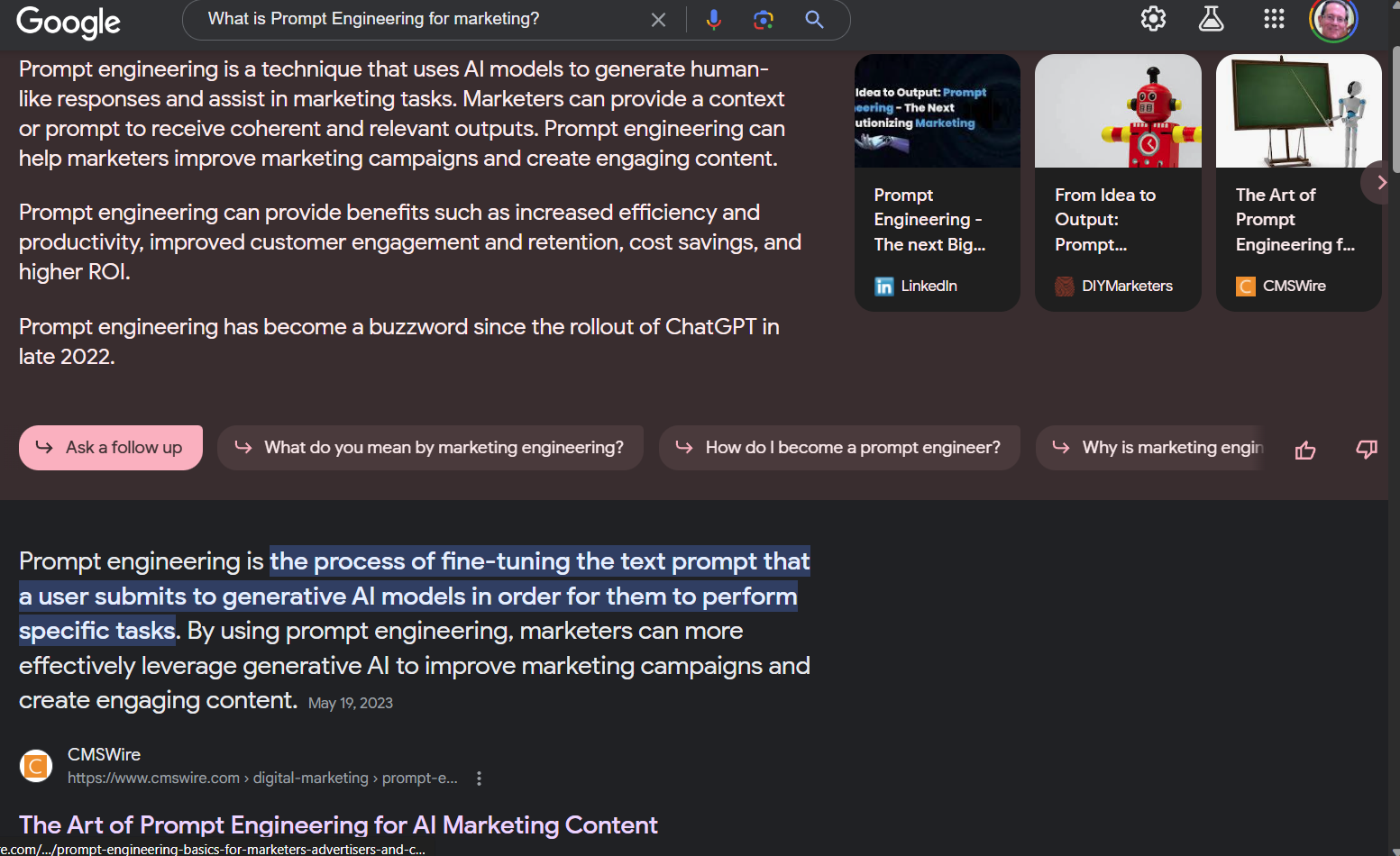Open the DIYMarketers From Idea to Output card
The image size is (1400, 856).
(x=1118, y=183)
